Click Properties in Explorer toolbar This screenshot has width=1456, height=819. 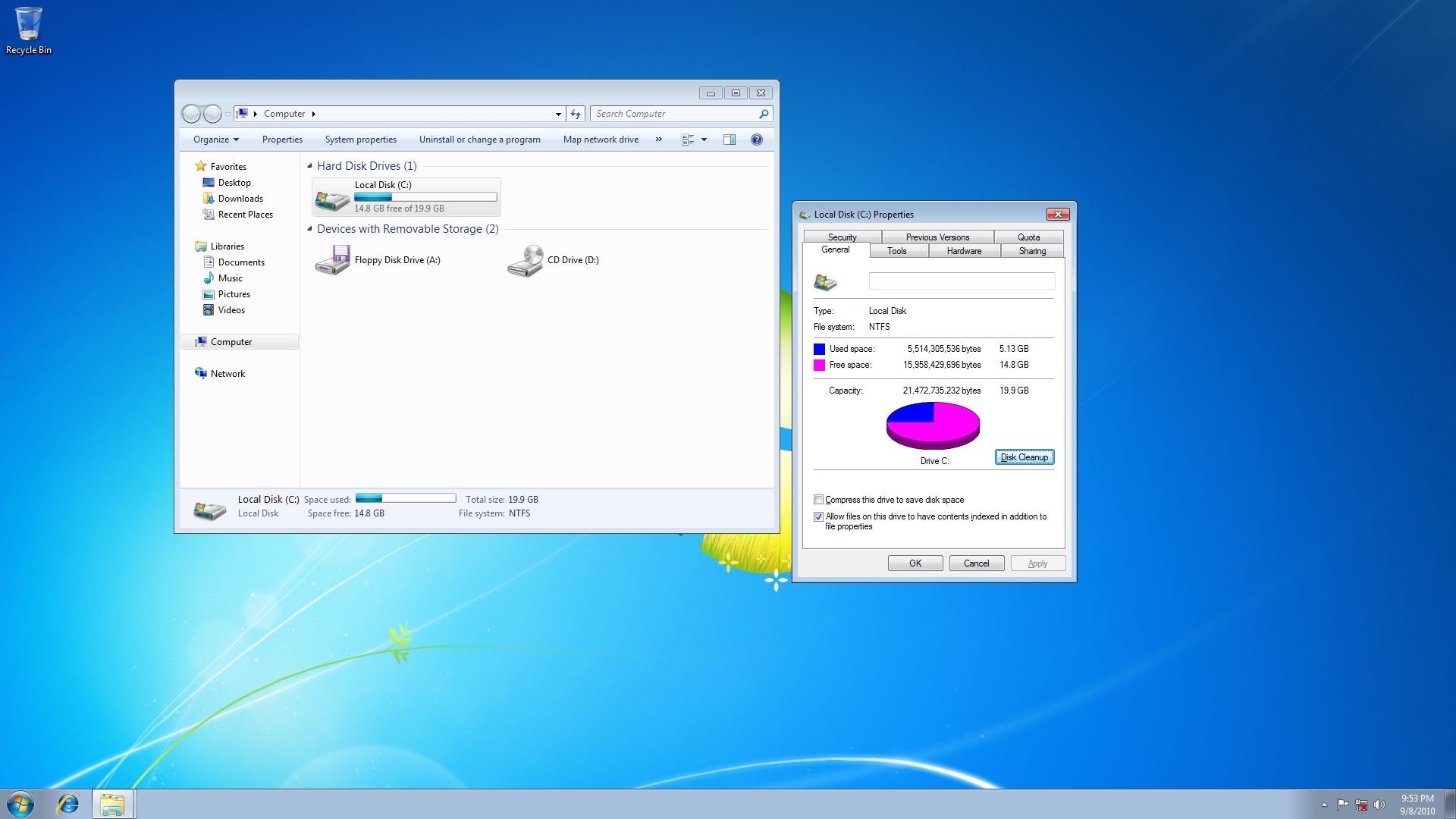tap(282, 140)
